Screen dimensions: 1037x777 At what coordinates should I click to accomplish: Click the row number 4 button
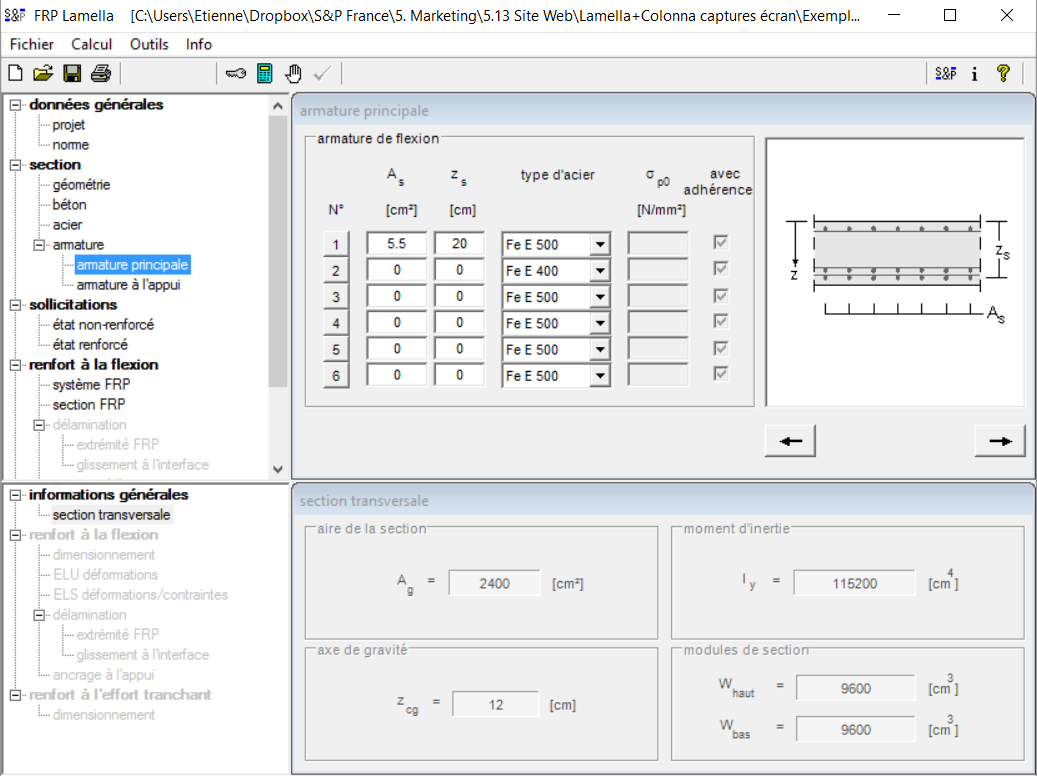coord(336,323)
